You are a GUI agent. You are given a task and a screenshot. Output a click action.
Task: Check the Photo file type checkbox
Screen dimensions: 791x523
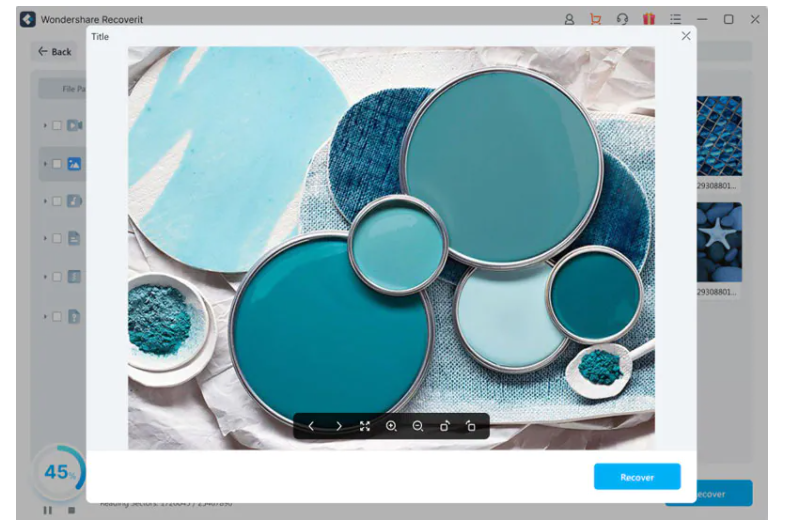(x=57, y=164)
